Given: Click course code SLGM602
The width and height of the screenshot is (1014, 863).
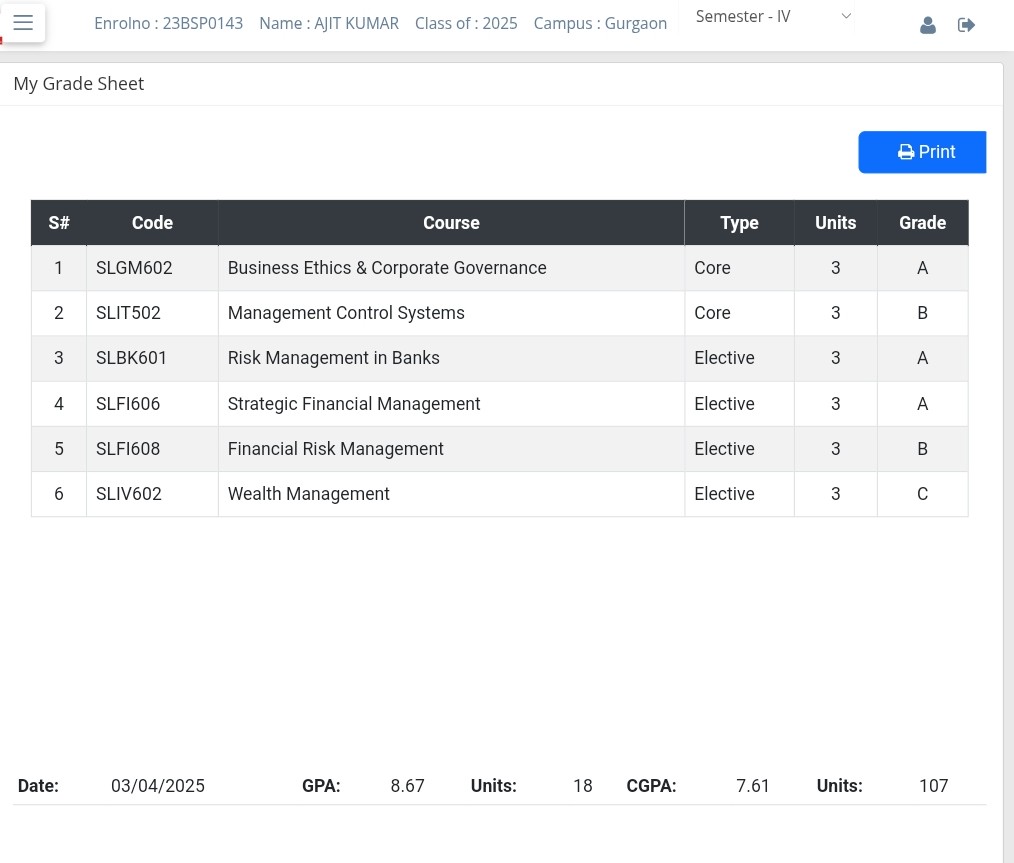Looking at the screenshot, I should (x=134, y=268).
